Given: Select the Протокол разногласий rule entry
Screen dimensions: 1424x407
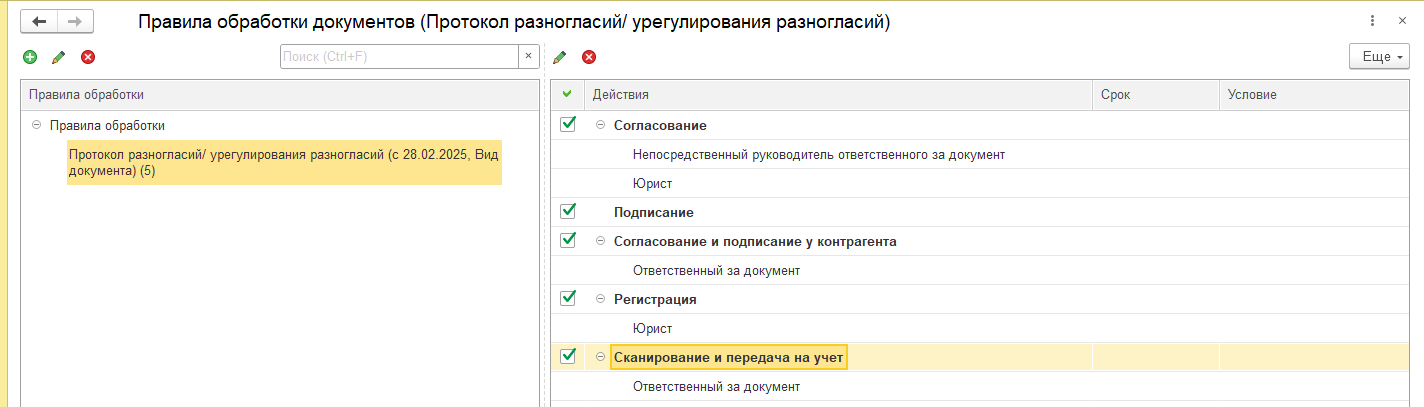Looking at the screenshot, I should coord(284,163).
